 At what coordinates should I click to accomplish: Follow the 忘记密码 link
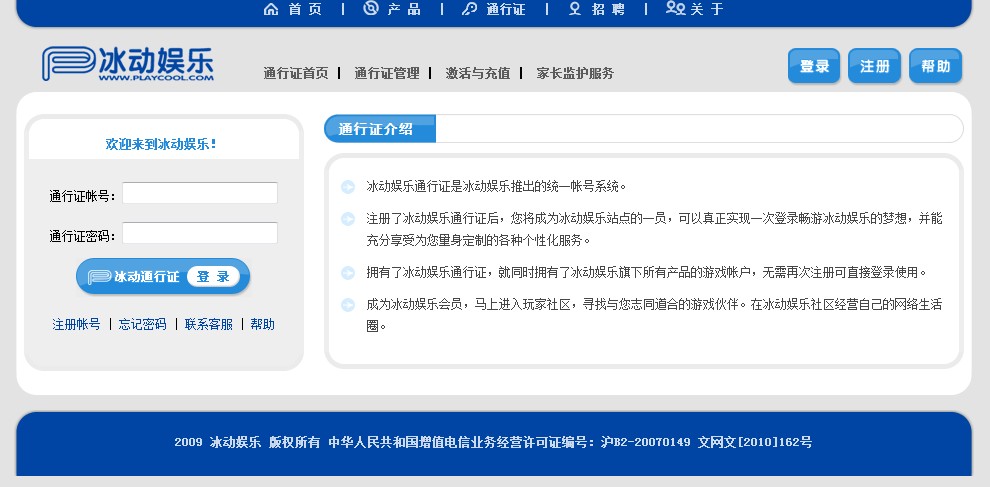click(142, 324)
